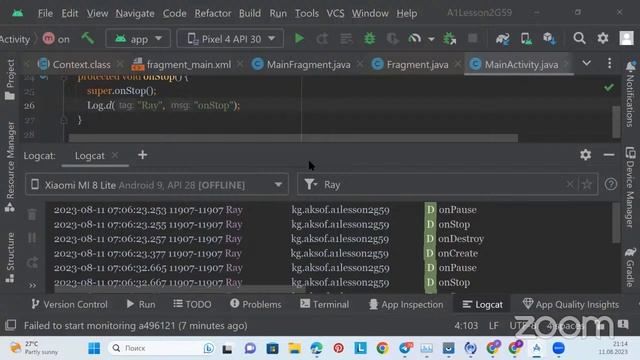The width and height of the screenshot is (640, 360).
Task: Open the TODO tool window
Action: click(x=192, y=304)
